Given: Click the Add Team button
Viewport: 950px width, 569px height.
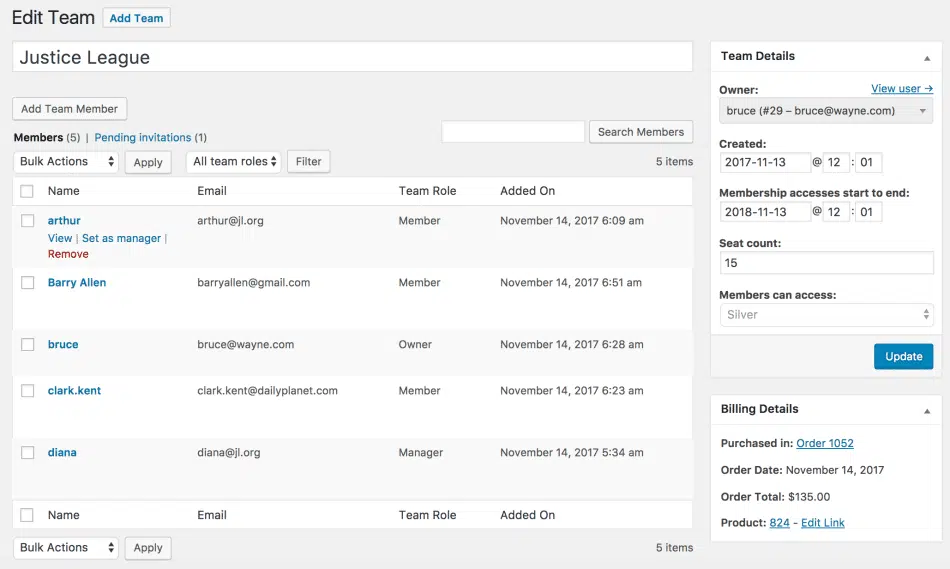Looking at the screenshot, I should tap(136, 18).
